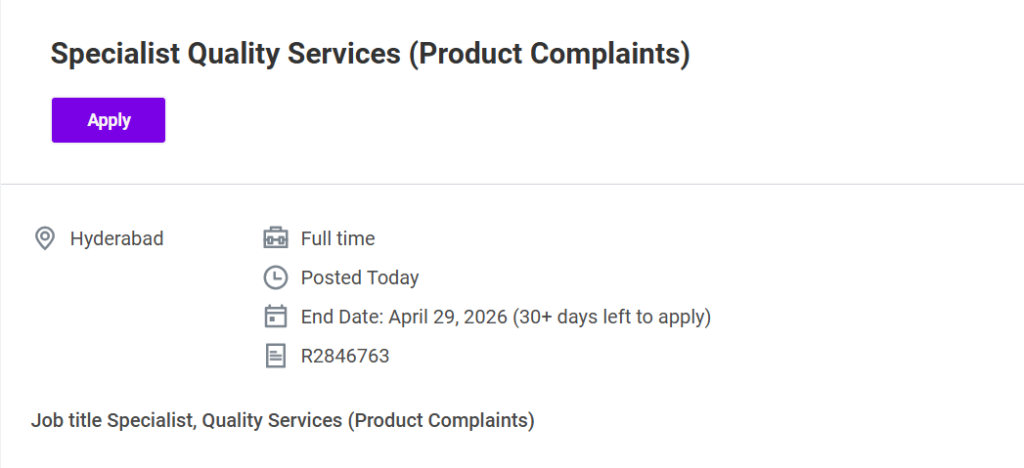Click the words "Job title" in the description
The image size is (1024, 468).
coord(66,420)
